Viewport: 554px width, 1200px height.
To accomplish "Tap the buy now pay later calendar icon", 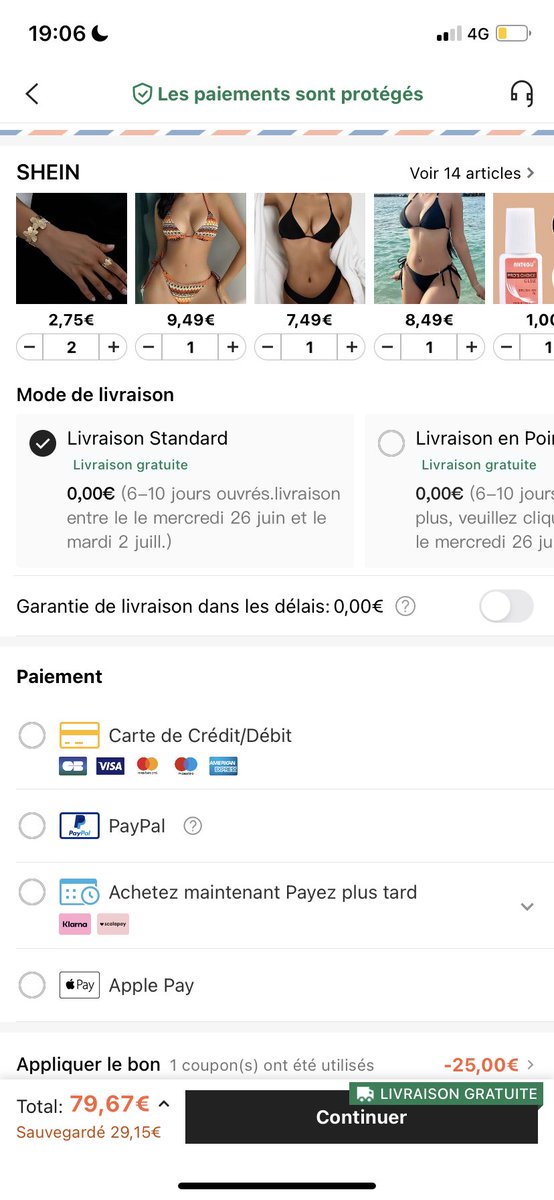I will (x=79, y=892).
